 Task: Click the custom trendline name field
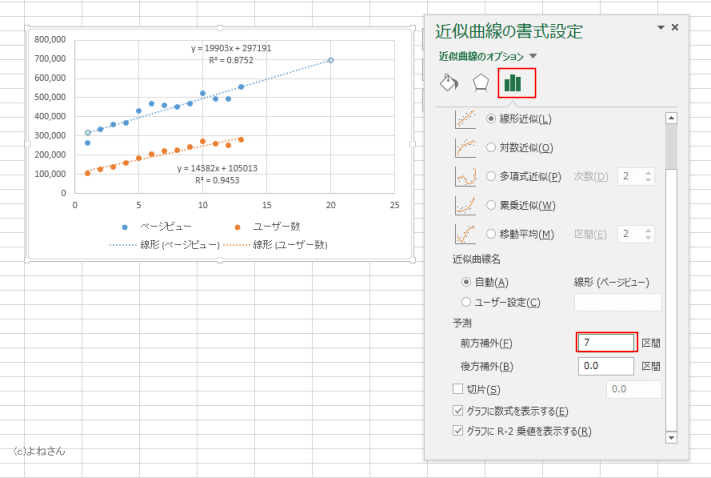click(618, 302)
